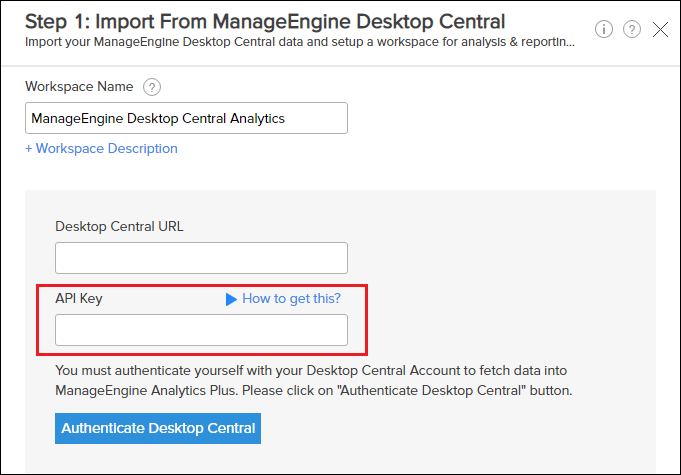The height and width of the screenshot is (475, 681).
Task: Click into the Desktop Central URL field
Action: tap(201, 258)
